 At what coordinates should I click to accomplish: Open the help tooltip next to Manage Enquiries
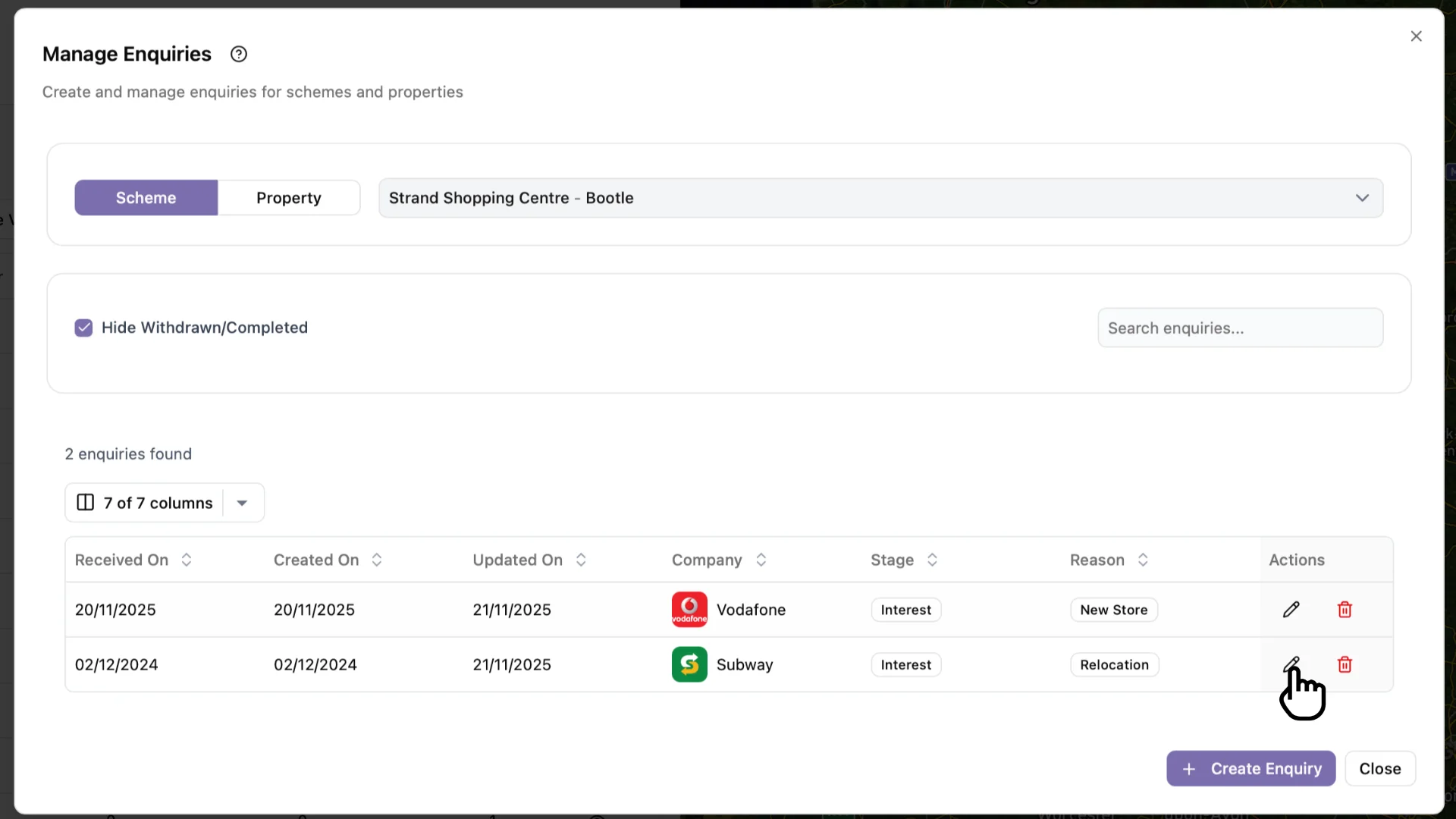point(239,54)
